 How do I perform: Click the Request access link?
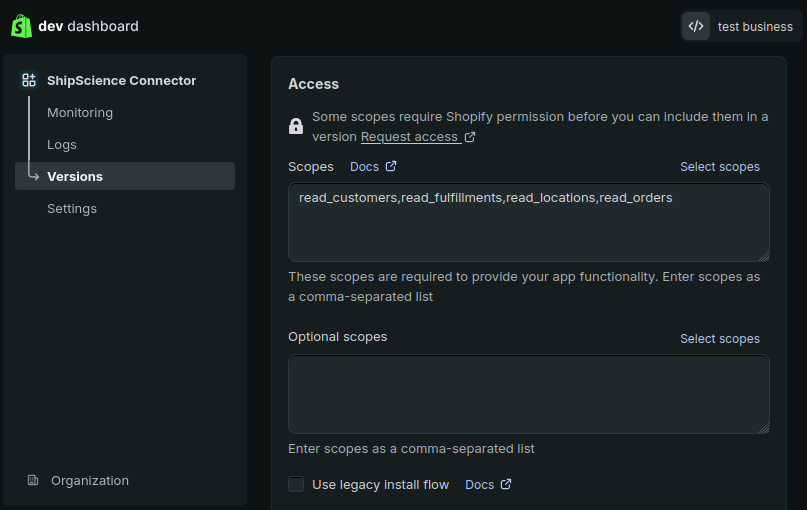409,137
